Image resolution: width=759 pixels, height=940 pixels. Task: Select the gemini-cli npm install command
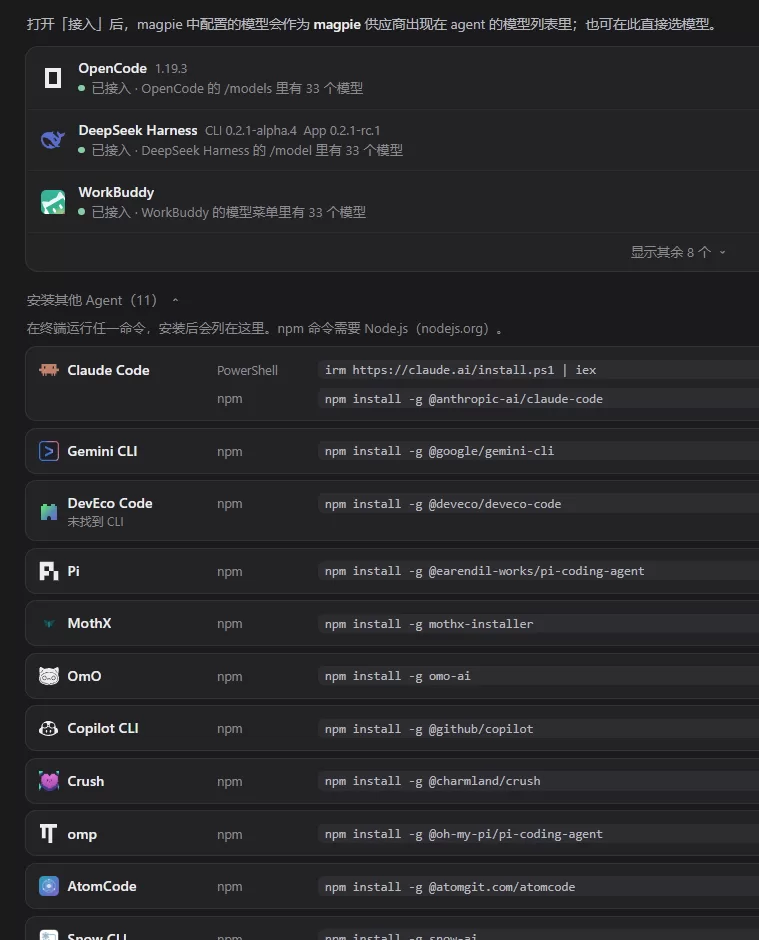click(x=538, y=451)
